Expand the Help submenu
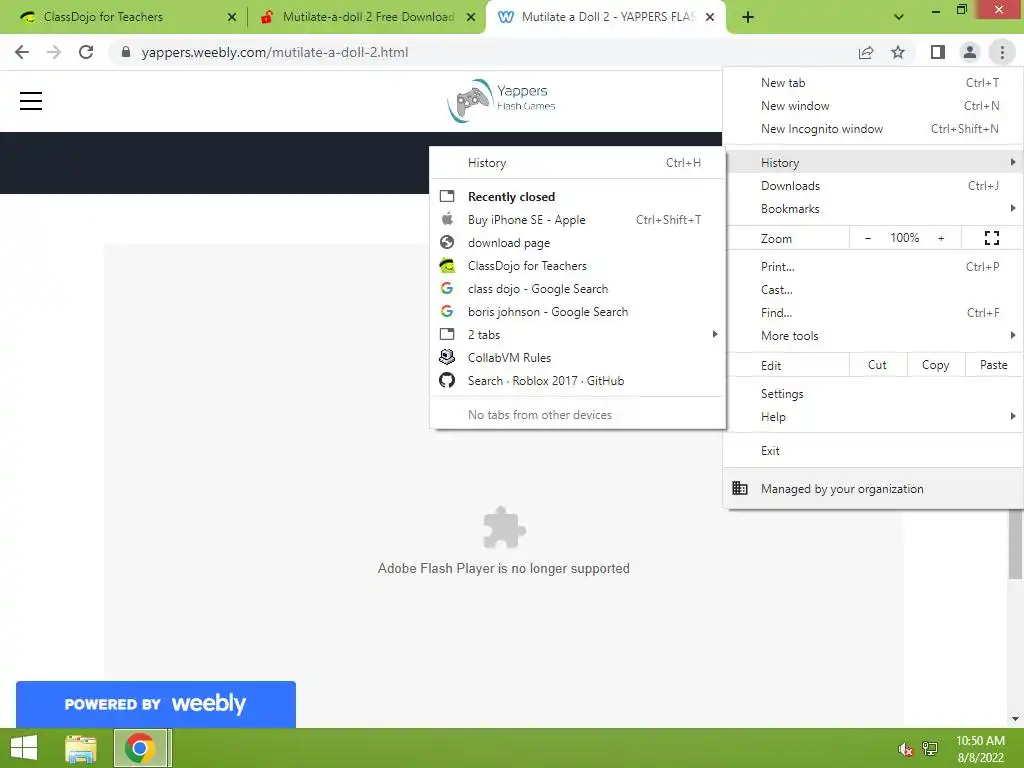The height and width of the screenshot is (768, 1024). pos(873,417)
